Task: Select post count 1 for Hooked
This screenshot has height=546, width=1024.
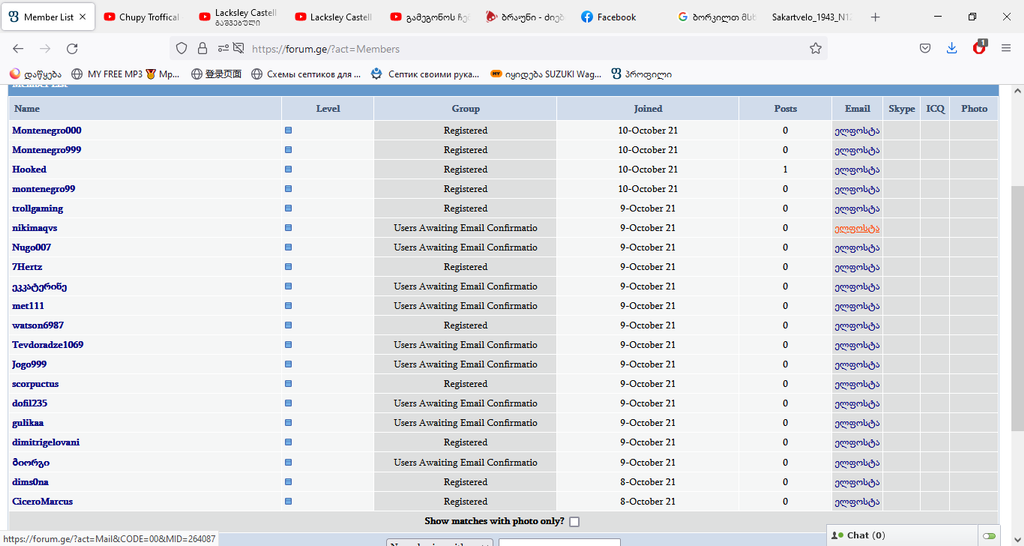Action: click(785, 170)
